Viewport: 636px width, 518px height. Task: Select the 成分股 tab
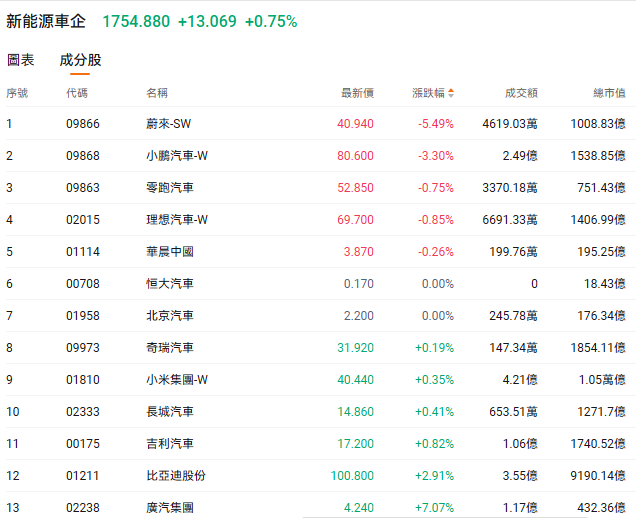tap(80, 60)
